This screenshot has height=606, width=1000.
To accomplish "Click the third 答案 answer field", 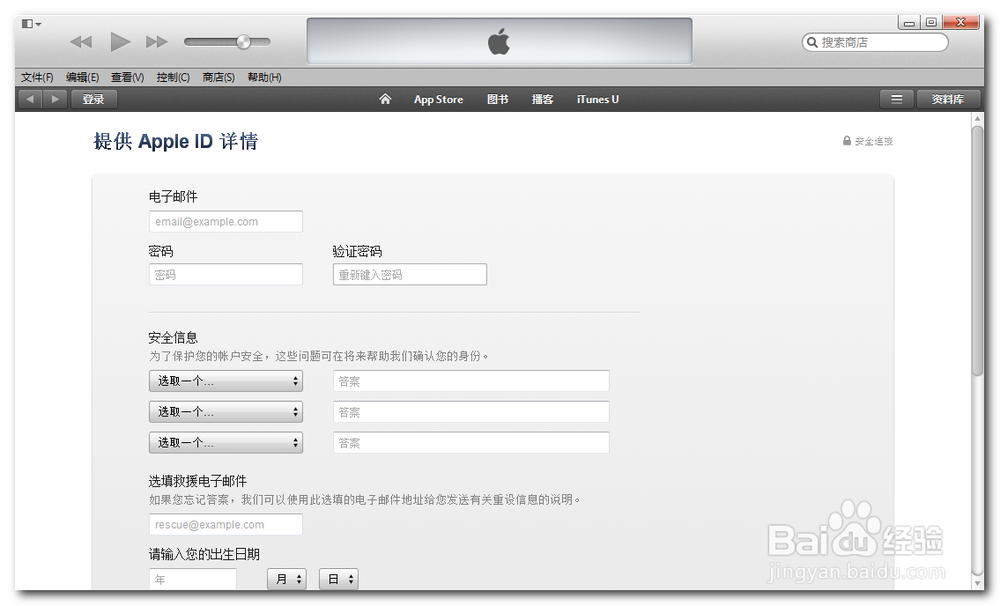I will point(471,443).
